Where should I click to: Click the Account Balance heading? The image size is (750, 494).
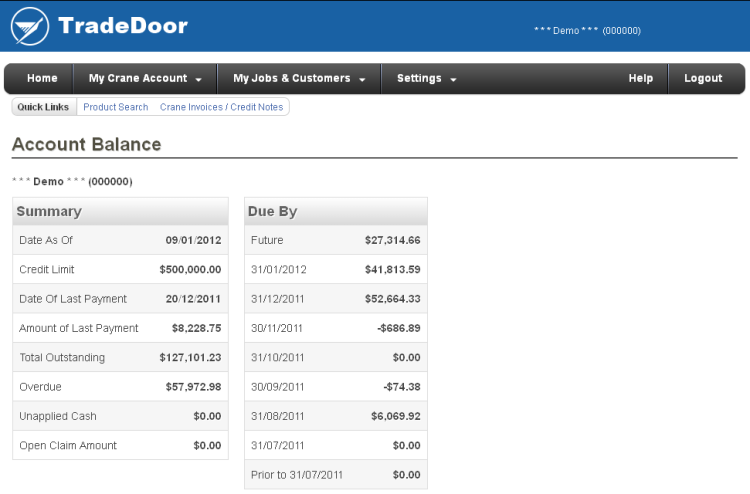(x=87, y=144)
